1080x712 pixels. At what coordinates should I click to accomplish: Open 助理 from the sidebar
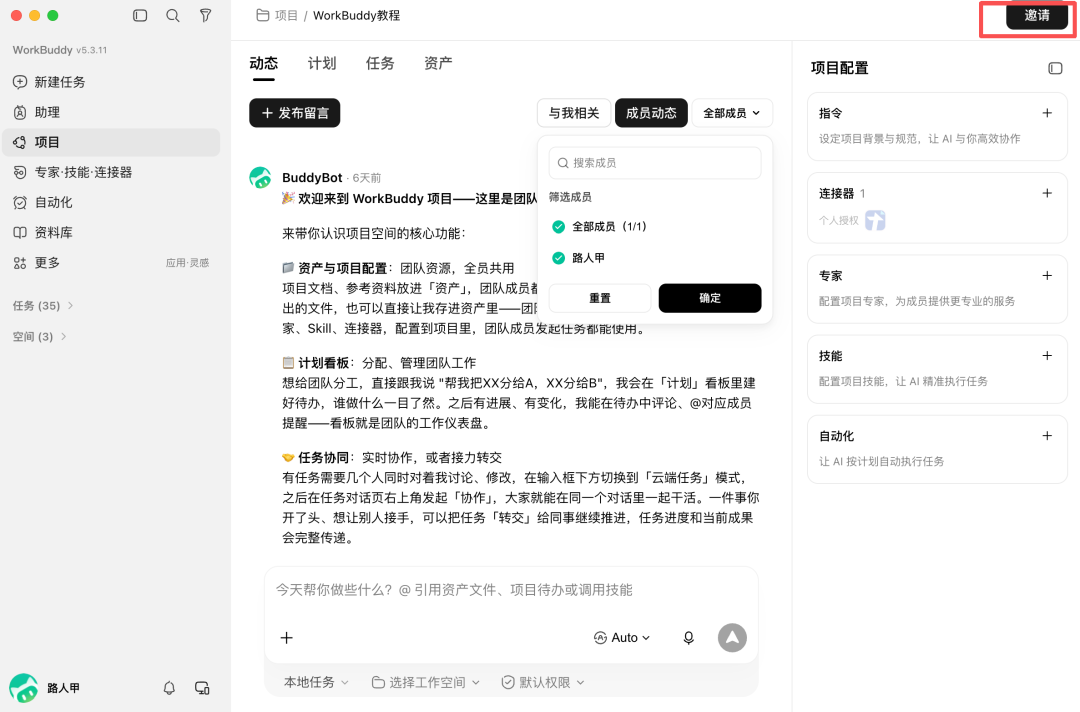110,112
